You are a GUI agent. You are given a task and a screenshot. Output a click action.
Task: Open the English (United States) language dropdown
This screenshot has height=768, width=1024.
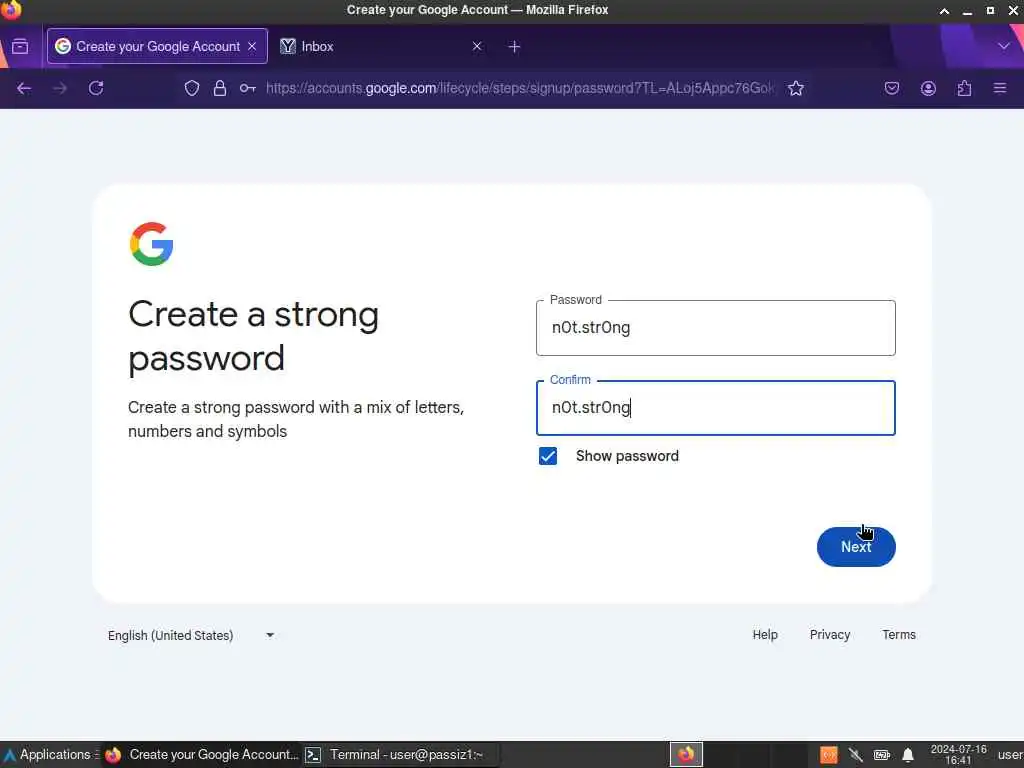(191, 635)
